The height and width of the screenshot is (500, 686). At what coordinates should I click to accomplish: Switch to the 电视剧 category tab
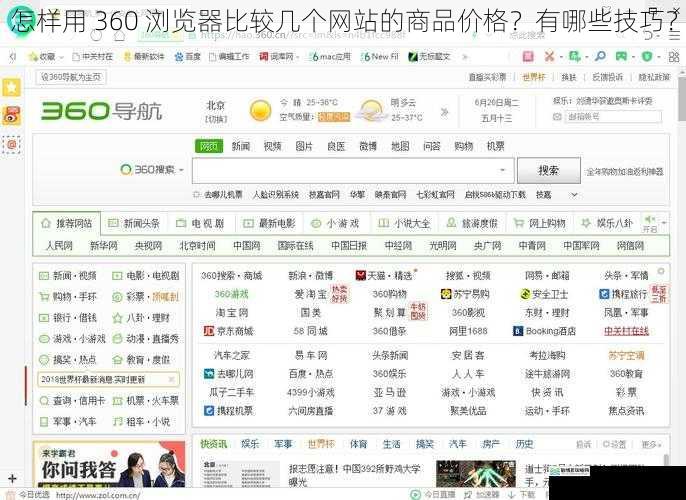click(x=200, y=224)
